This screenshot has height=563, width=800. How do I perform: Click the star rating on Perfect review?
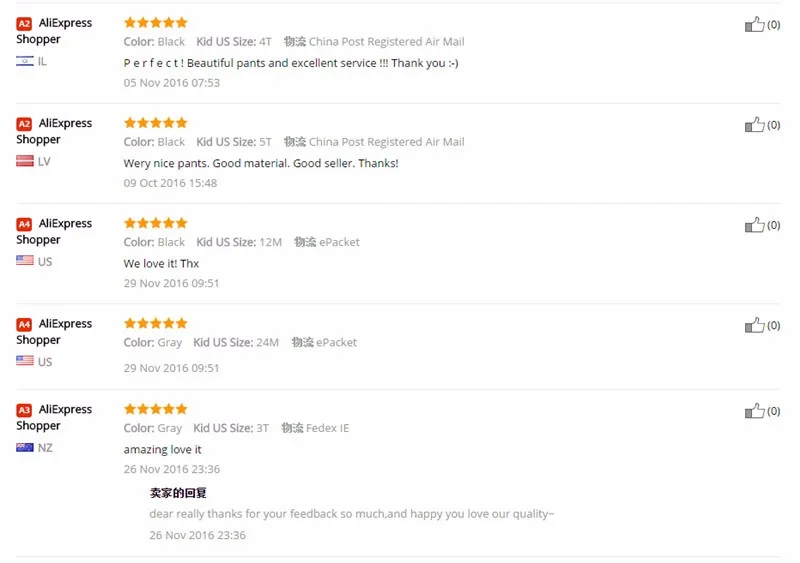156,22
